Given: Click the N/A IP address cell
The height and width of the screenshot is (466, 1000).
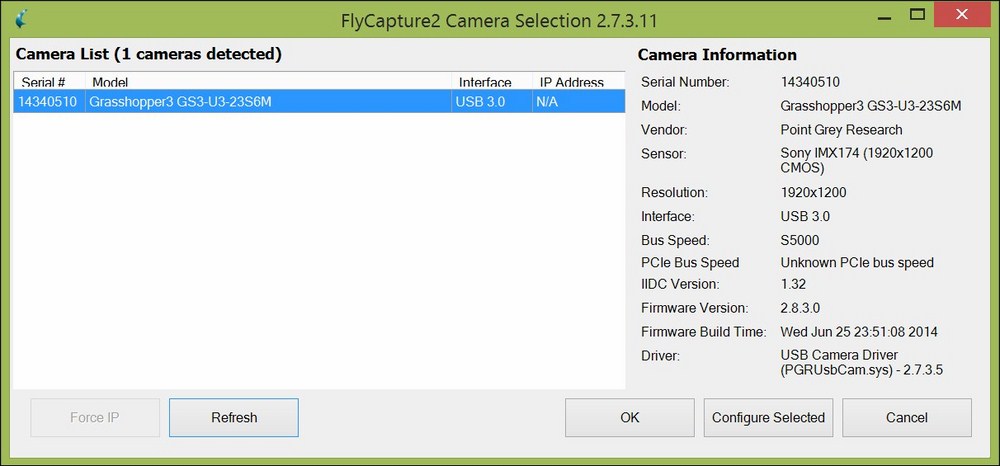Looking at the screenshot, I should [x=548, y=102].
